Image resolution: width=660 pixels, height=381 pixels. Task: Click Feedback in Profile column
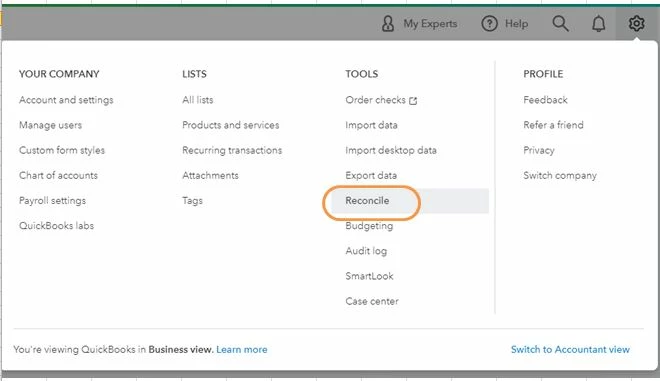pos(545,100)
